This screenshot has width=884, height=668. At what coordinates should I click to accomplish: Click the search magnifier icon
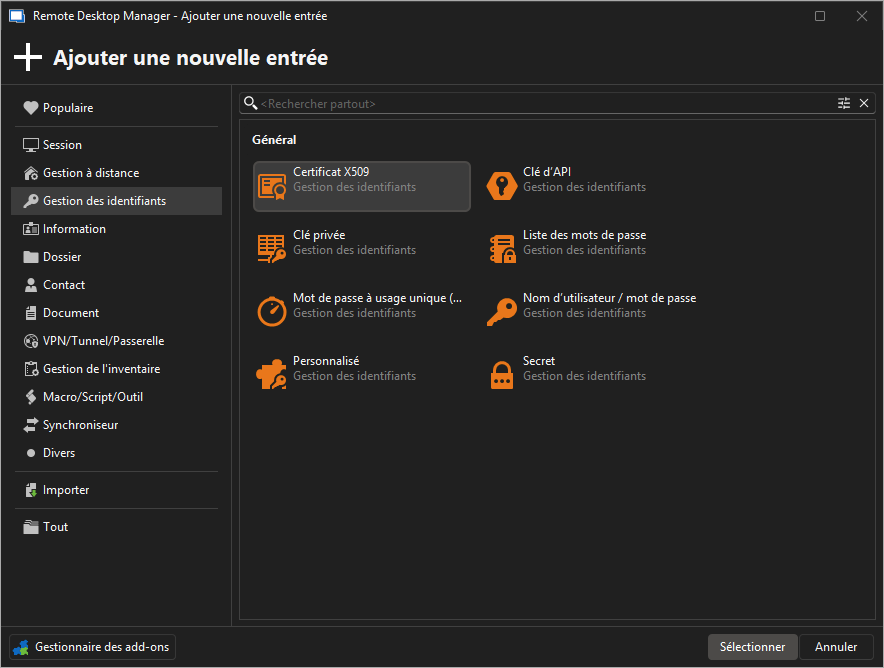[x=250, y=103]
